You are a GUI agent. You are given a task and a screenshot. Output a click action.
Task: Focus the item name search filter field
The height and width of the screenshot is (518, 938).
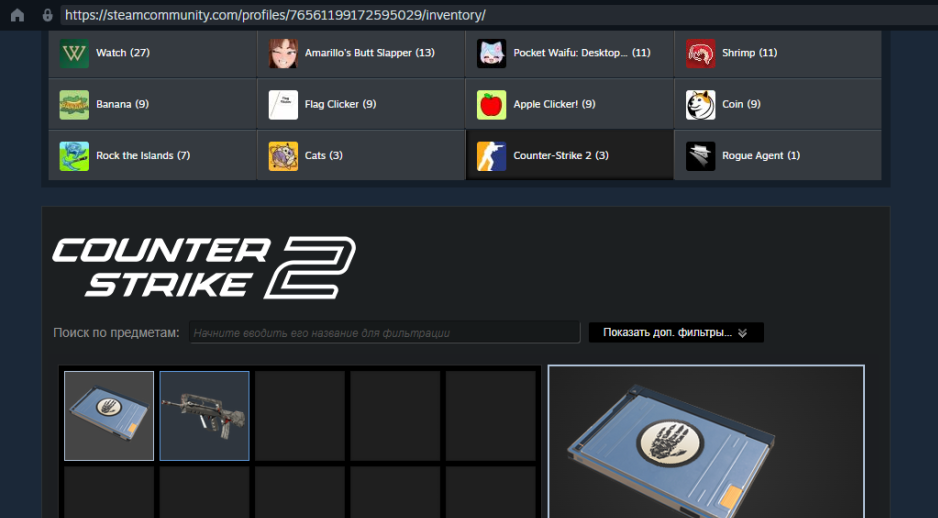384,333
